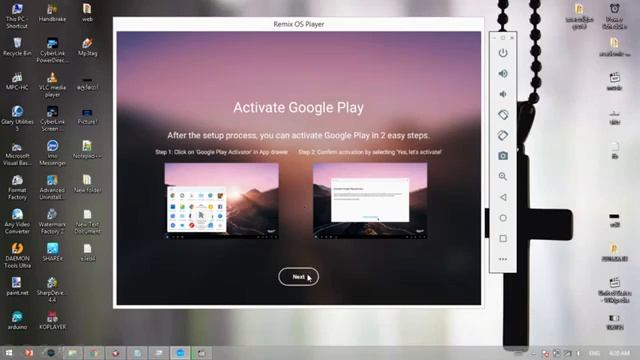Viewport: 640px width, 360px height.
Task: Click the Android home circle icon
Action: [503, 218]
